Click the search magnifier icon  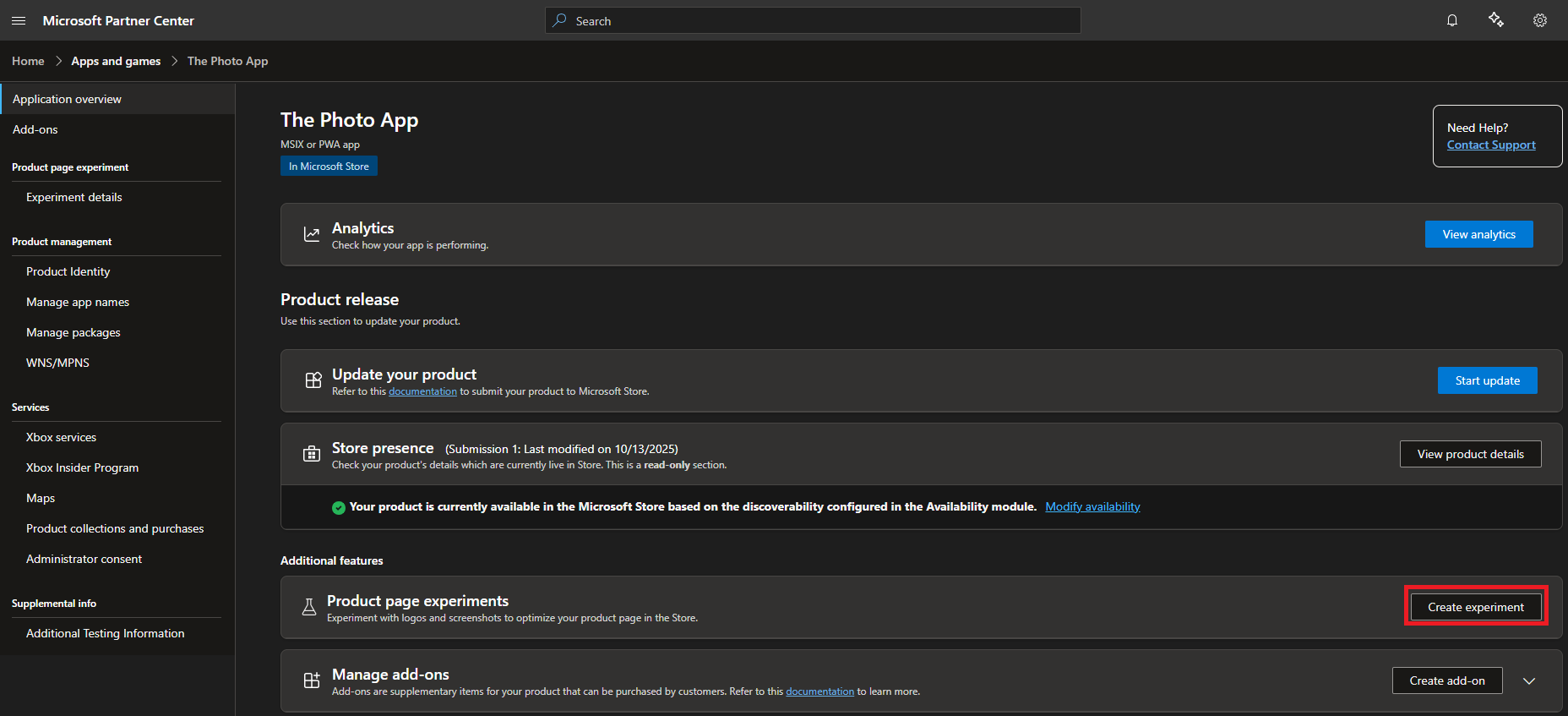tap(559, 20)
